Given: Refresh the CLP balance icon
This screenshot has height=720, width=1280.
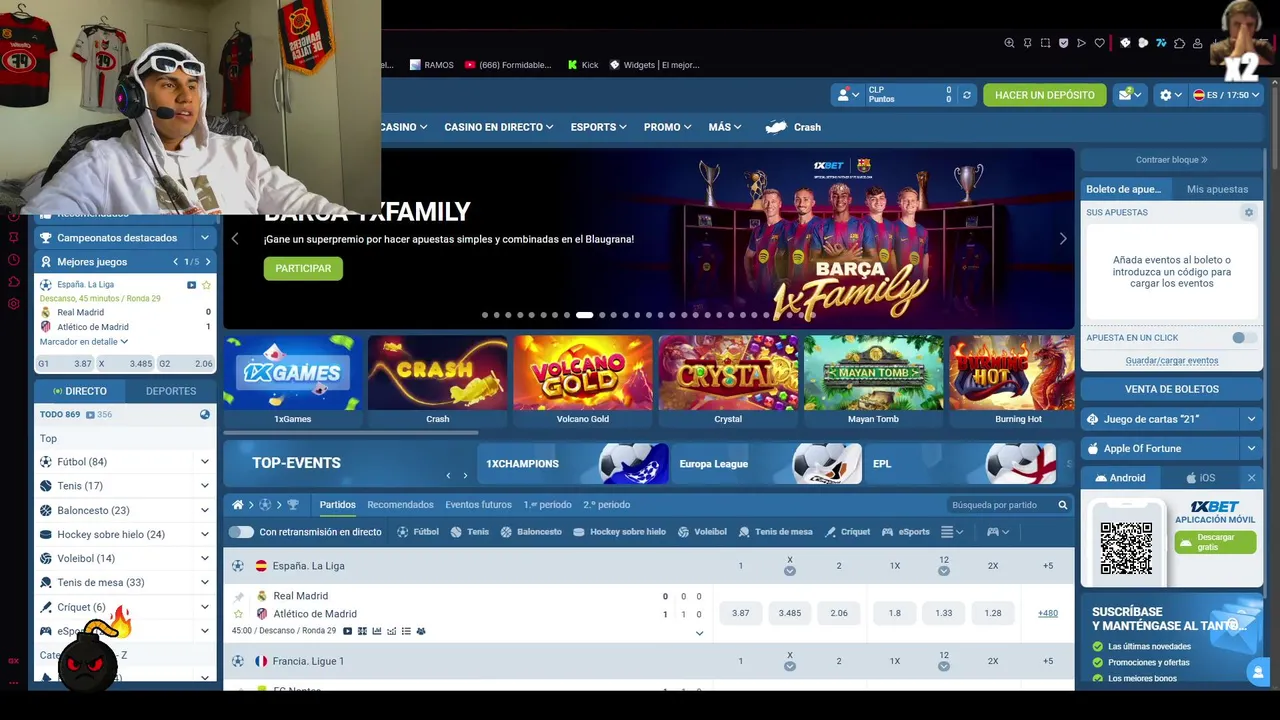Looking at the screenshot, I should pyautogui.click(x=966, y=95).
